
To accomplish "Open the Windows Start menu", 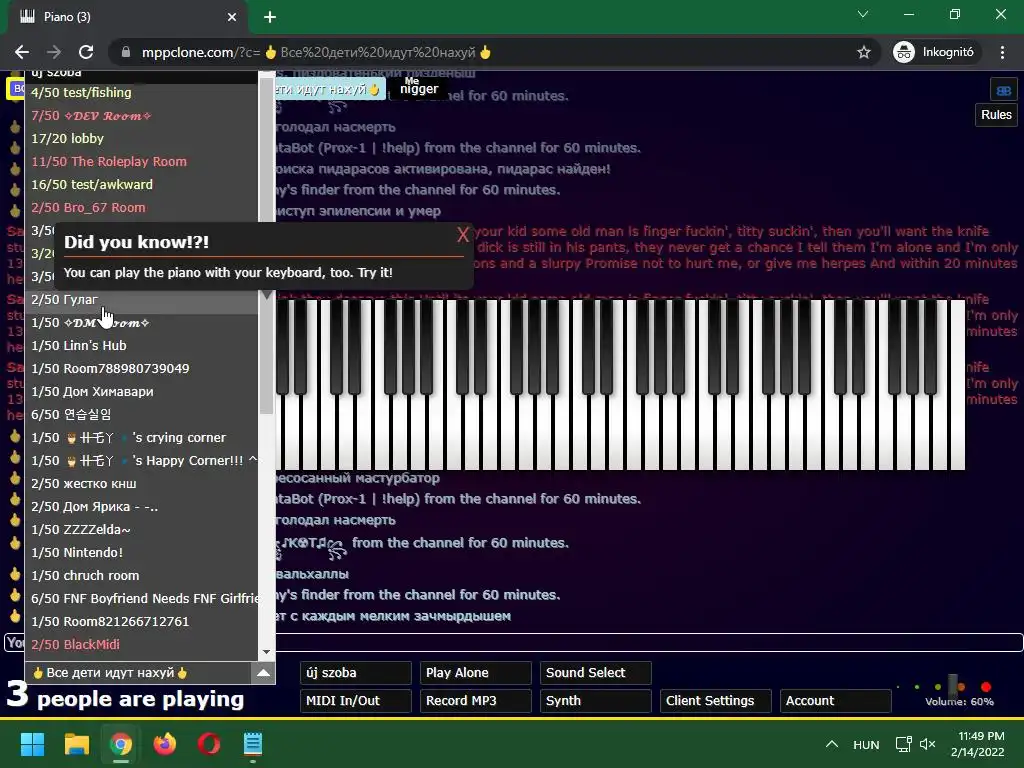I will coord(32,744).
